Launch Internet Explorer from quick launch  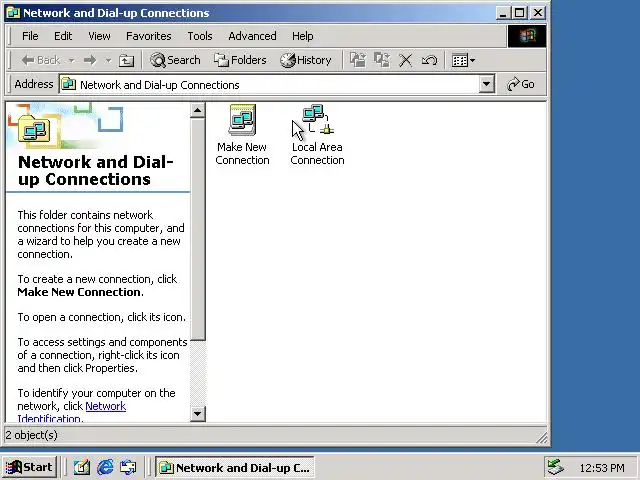105,467
